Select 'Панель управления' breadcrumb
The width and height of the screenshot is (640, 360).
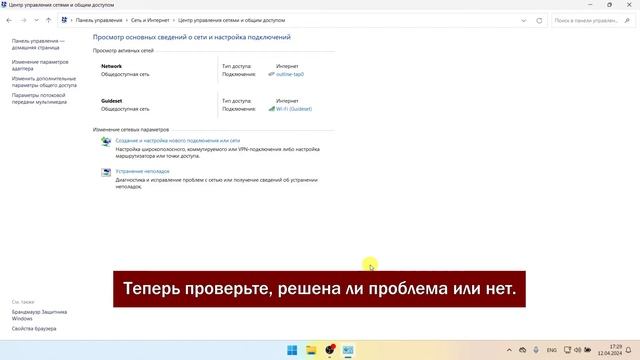pyautogui.click(x=99, y=20)
